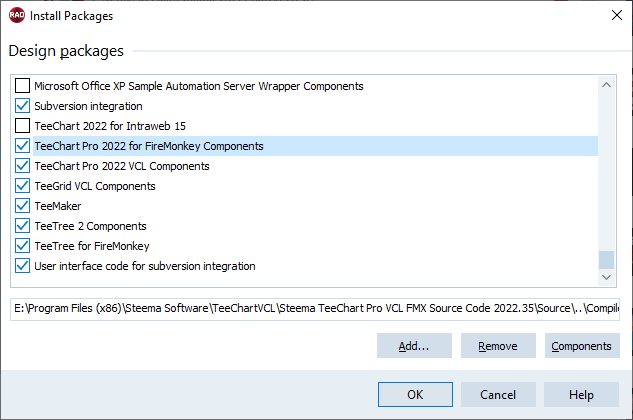
Task: Uncheck TeeTree for FireMonkey
Action: (23, 246)
